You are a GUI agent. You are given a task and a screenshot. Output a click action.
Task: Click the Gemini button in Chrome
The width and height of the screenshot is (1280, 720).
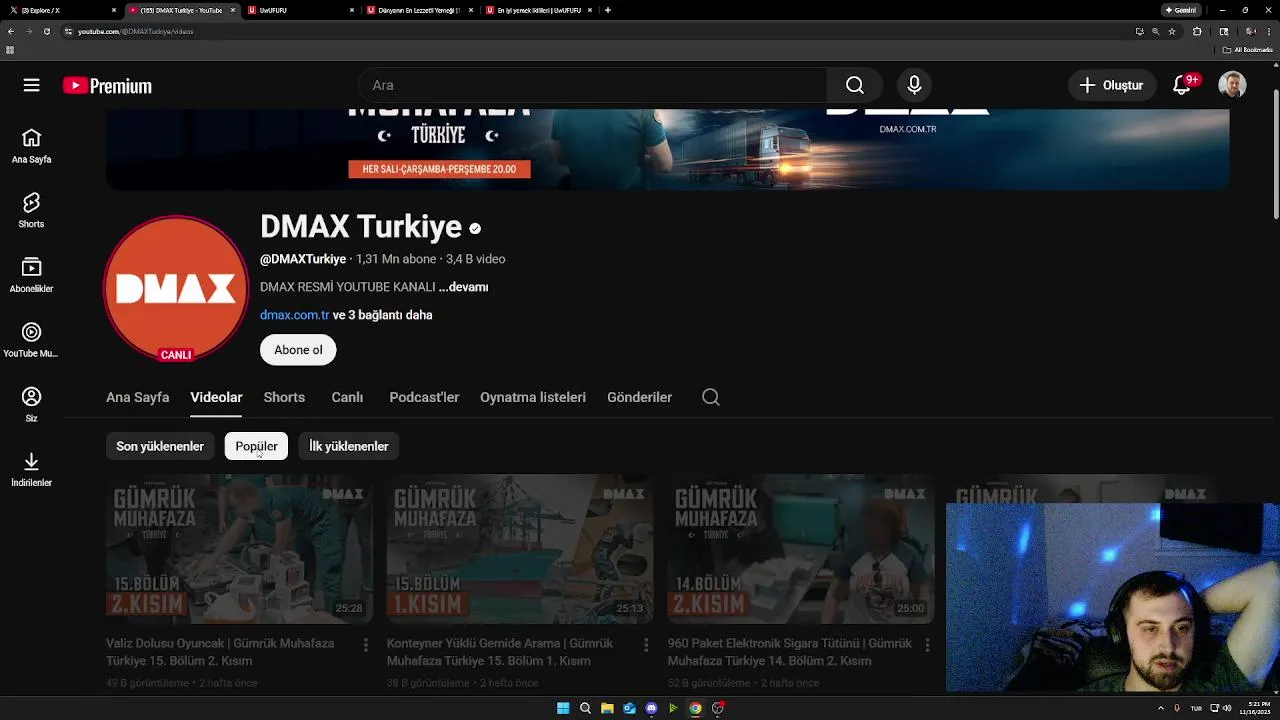(x=1181, y=10)
